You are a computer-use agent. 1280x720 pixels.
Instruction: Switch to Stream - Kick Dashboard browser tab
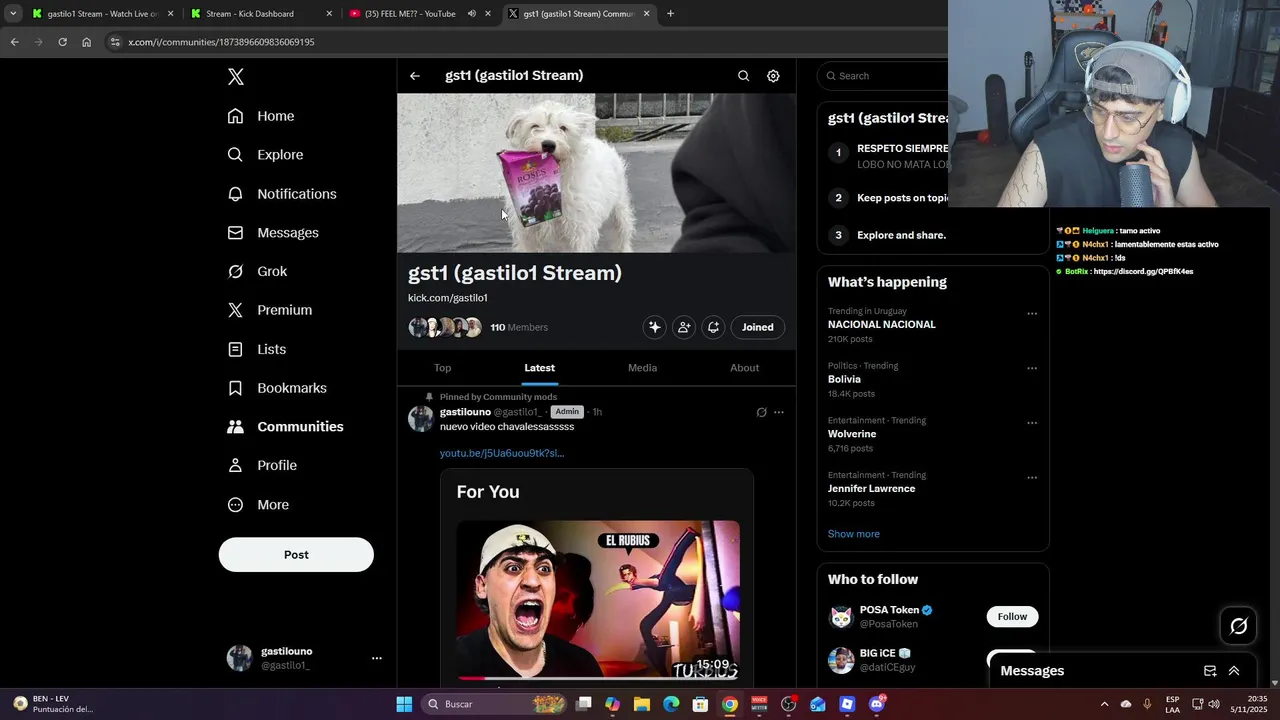pos(261,14)
